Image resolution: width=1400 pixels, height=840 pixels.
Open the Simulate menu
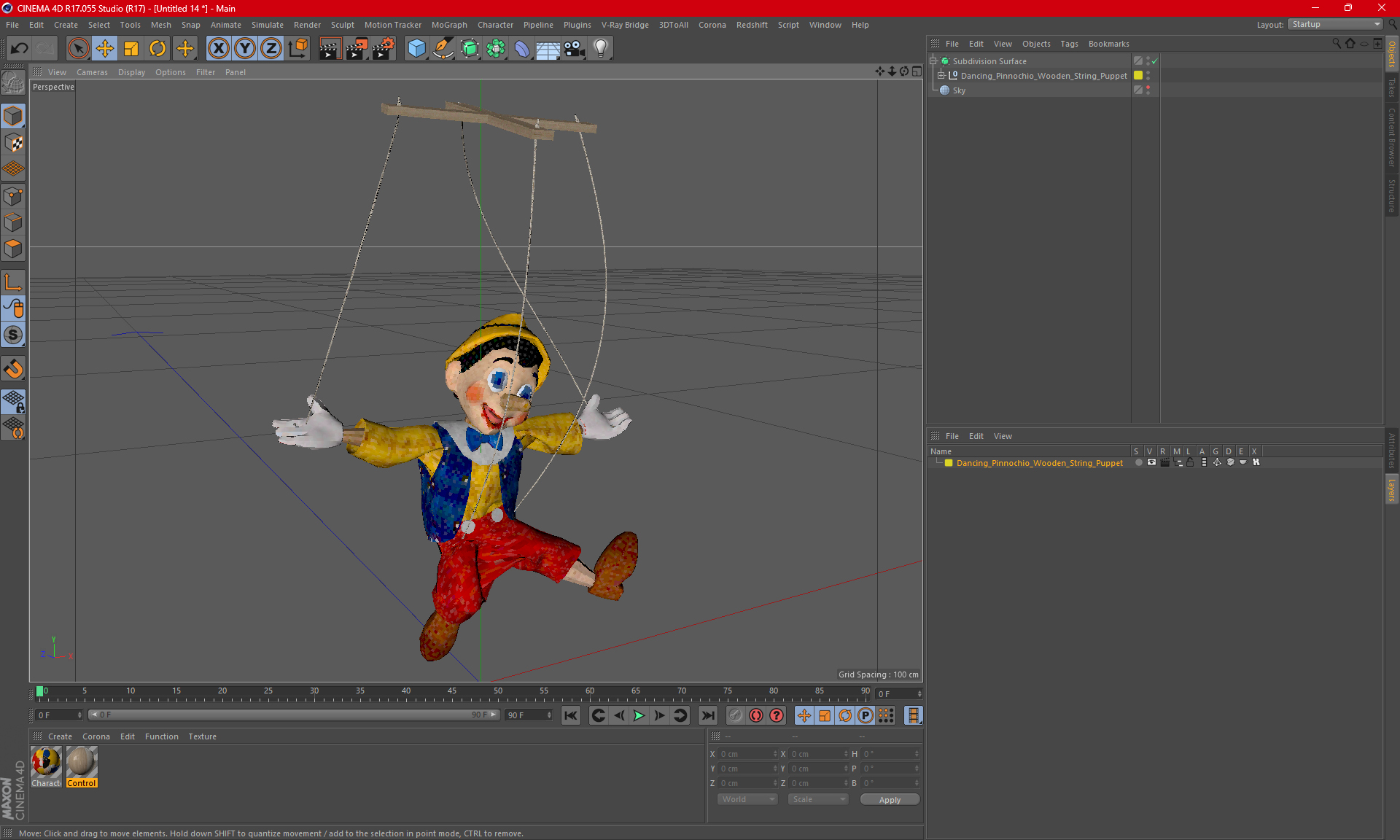click(268, 25)
